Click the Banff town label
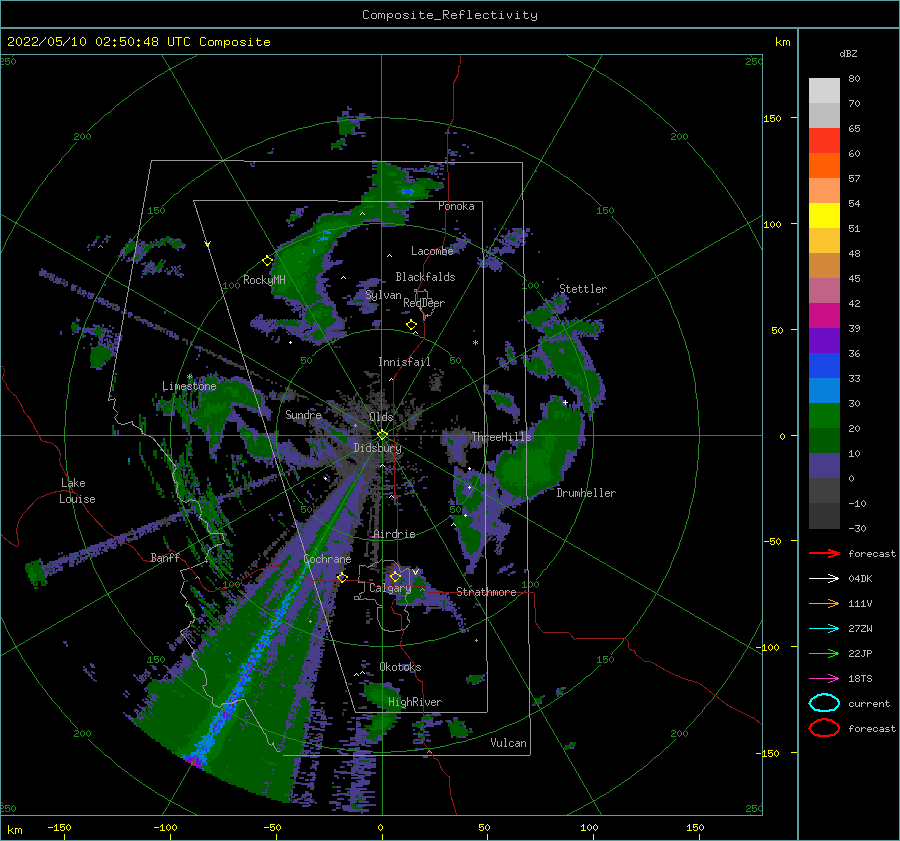 click(x=165, y=557)
